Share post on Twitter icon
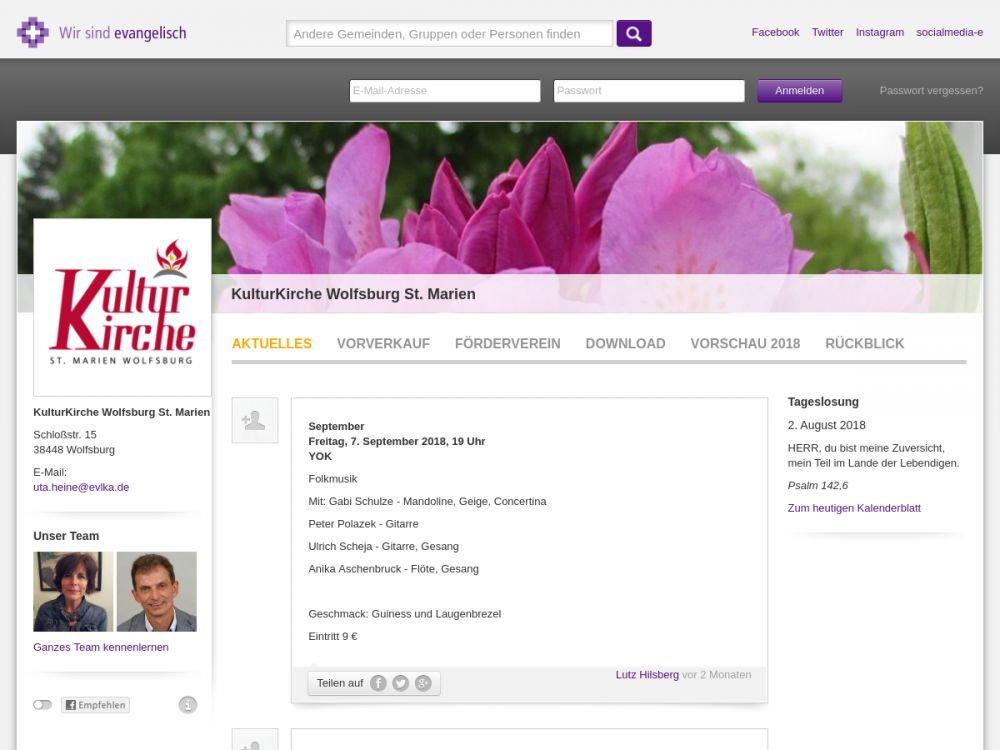1000x750 pixels. (x=400, y=683)
